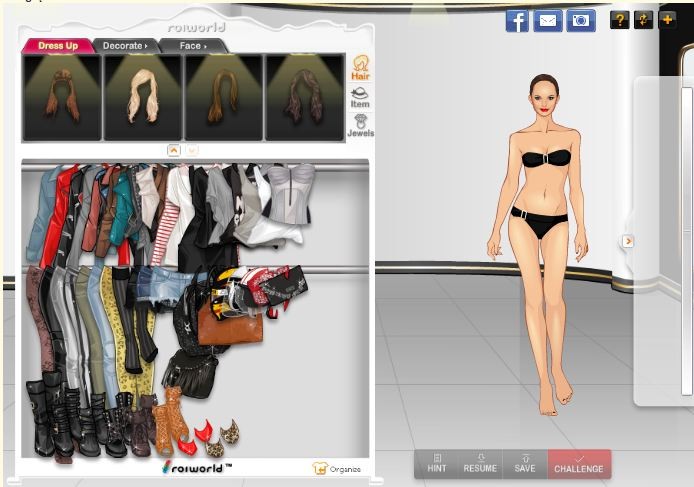The image size is (694, 487).
Task: Choose the blonde wavy hair thumbnail
Action: click(x=142, y=97)
